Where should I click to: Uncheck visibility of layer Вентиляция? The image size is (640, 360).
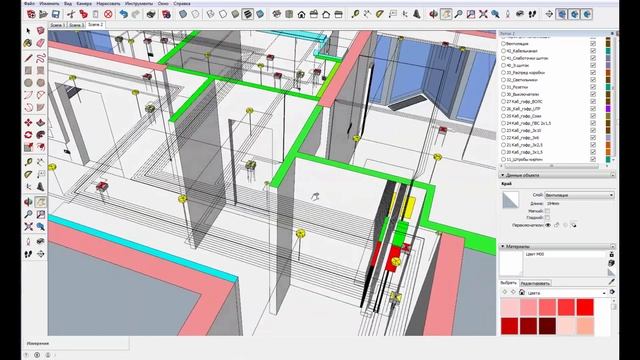click(593, 43)
